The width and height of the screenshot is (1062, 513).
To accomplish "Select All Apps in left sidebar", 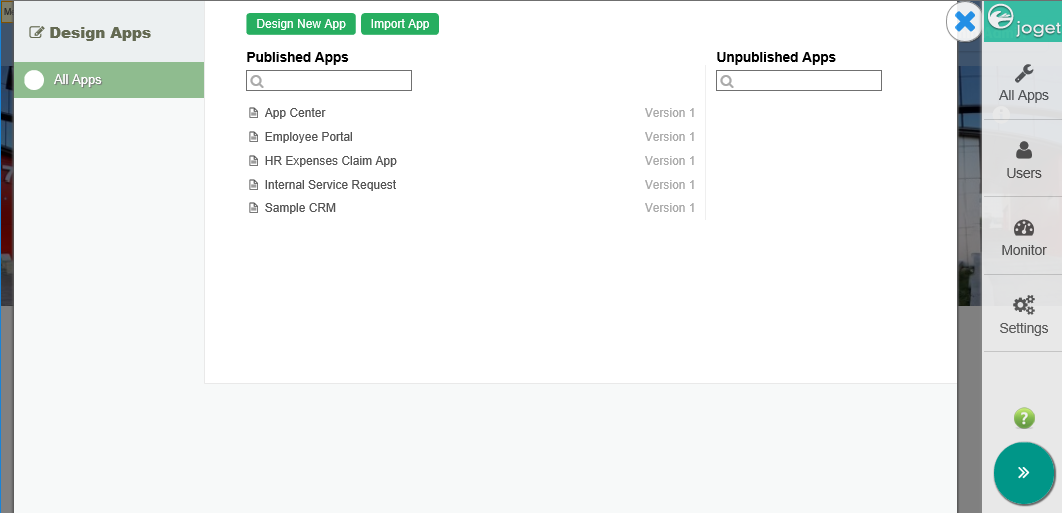I will (78, 80).
